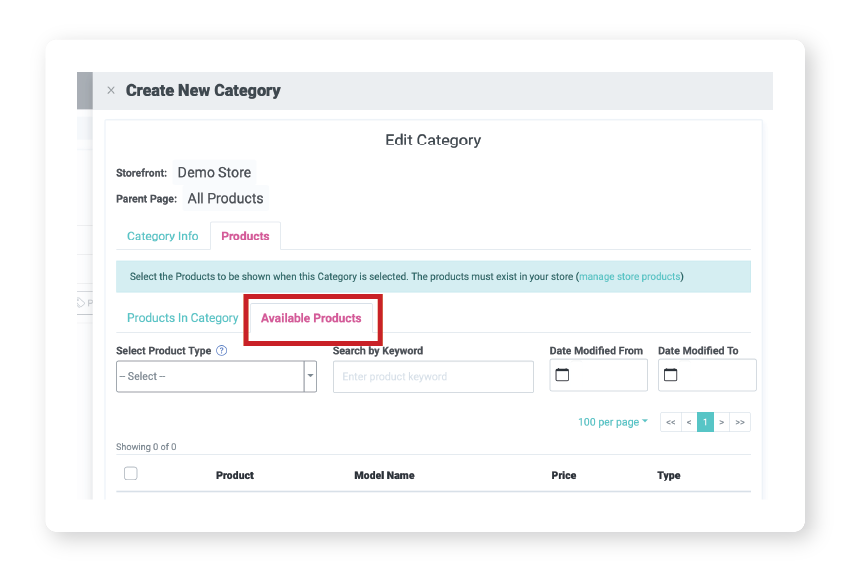Select the Available Products tab

click(x=311, y=318)
